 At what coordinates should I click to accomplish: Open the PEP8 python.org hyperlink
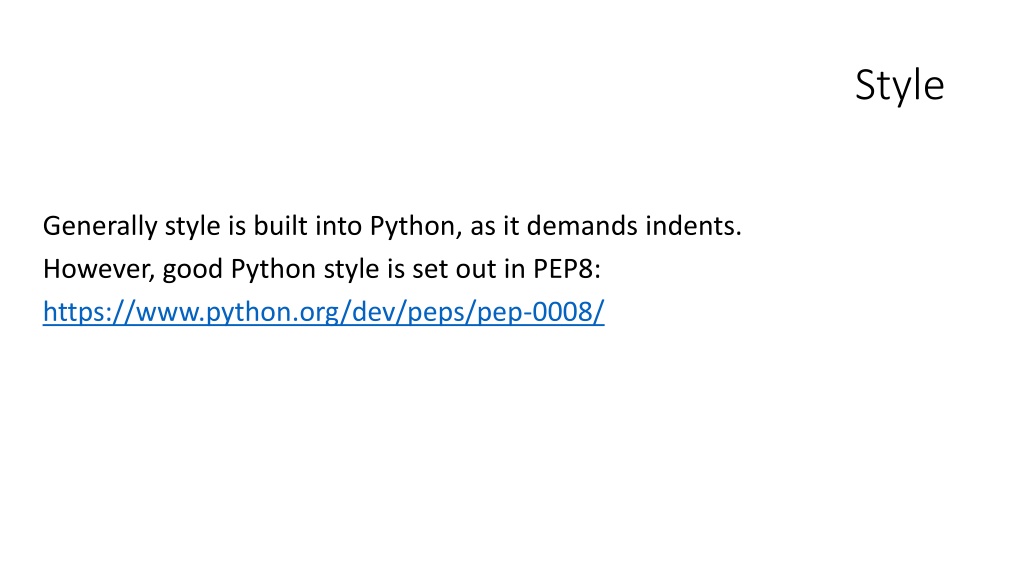(324, 312)
